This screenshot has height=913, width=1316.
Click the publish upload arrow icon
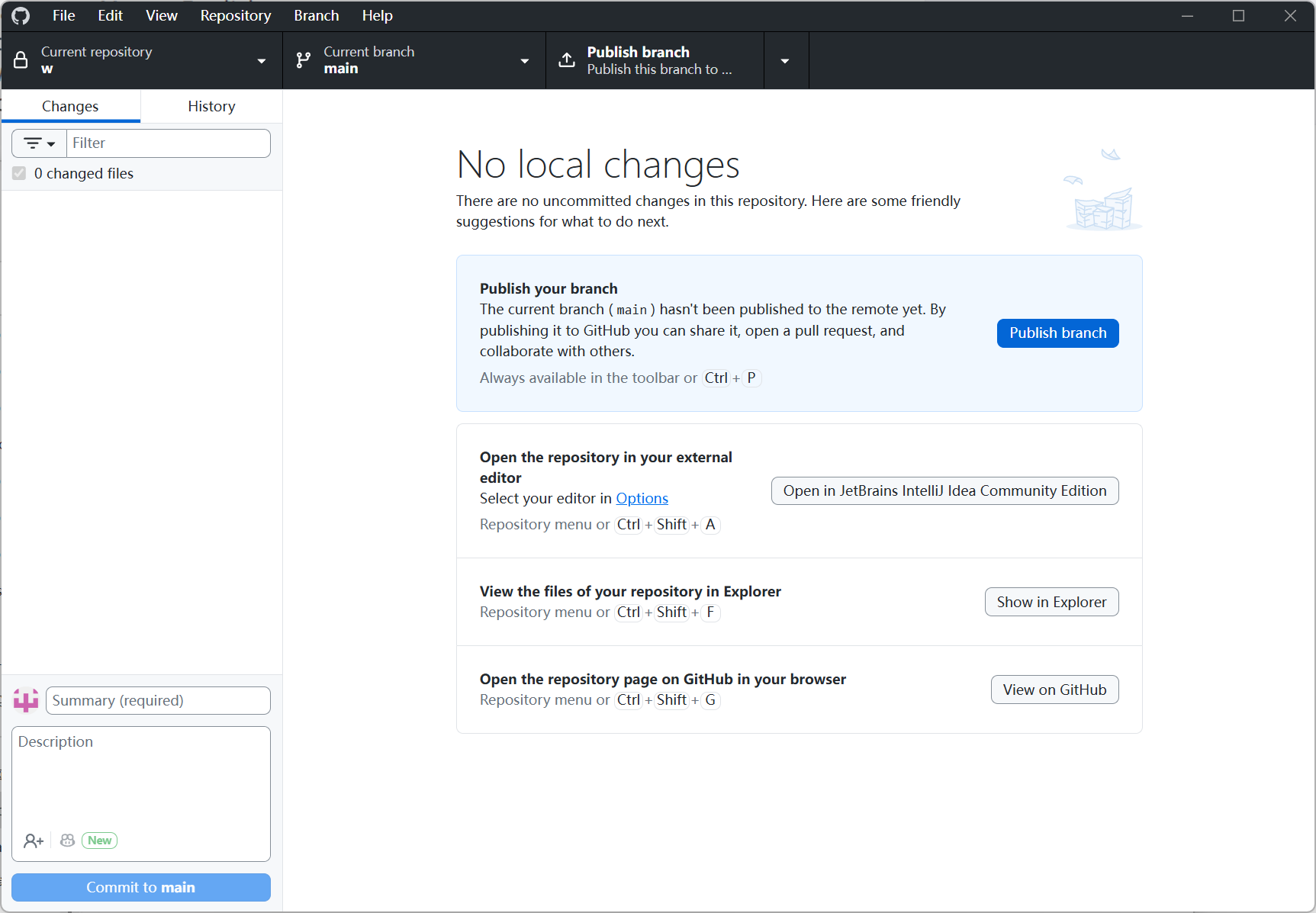coord(567,60)
